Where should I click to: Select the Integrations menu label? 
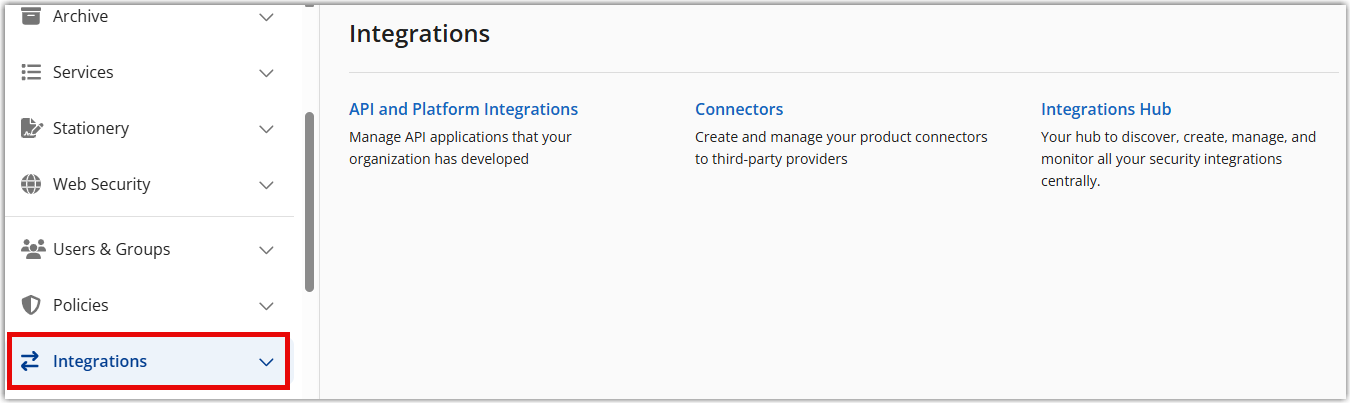click(x=100, y=361)
